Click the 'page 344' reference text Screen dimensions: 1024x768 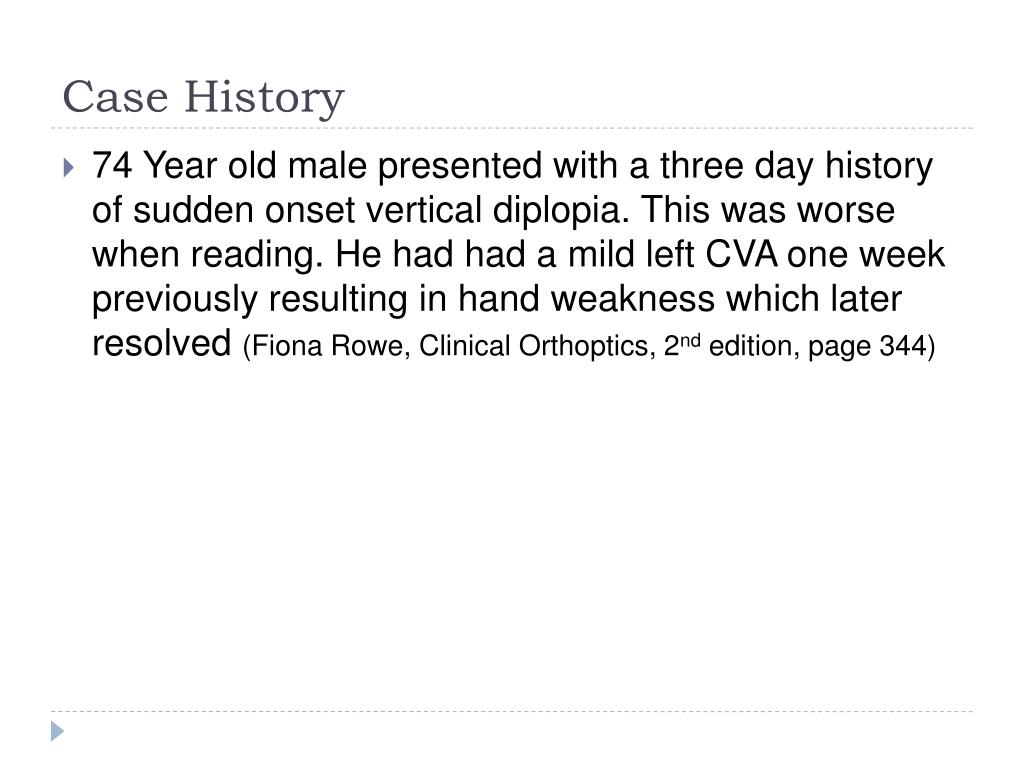click(x=867, y=346)
